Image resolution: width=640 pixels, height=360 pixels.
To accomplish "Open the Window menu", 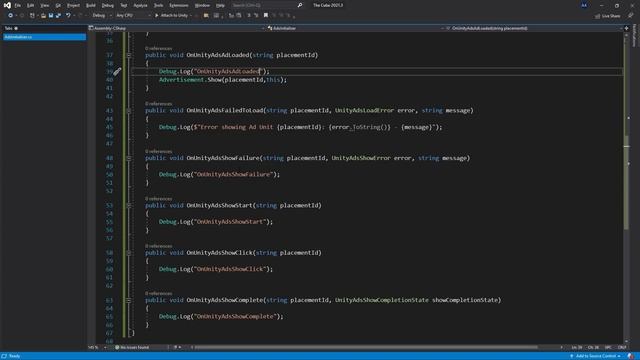I will (202, 5).
